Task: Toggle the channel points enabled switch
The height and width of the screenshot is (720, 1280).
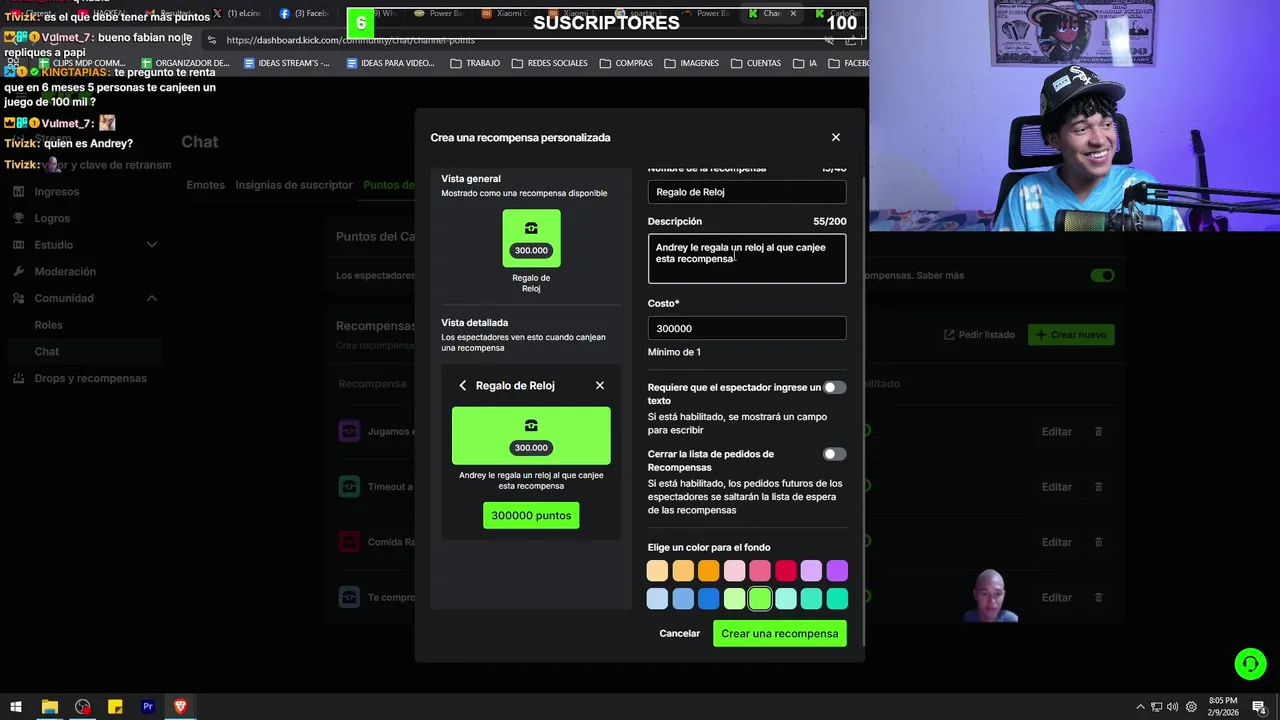Action: point(1102,275)
